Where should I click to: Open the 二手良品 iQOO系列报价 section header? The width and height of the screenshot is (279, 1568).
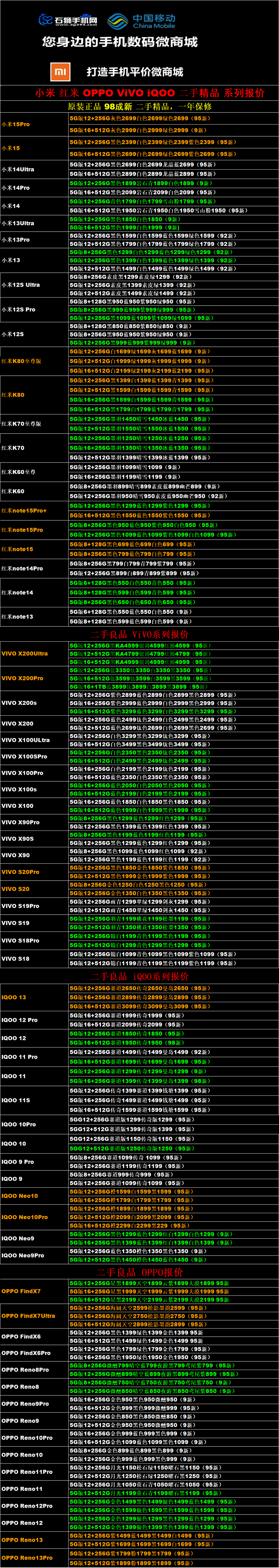139,976
